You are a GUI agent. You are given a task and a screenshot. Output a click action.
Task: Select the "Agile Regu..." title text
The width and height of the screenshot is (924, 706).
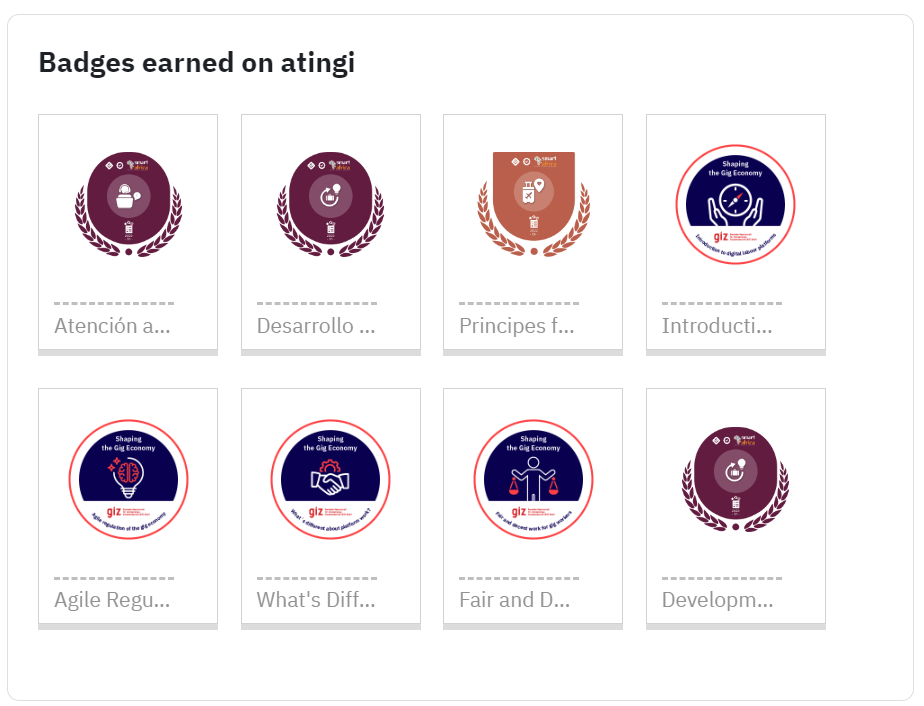[112, 600]
